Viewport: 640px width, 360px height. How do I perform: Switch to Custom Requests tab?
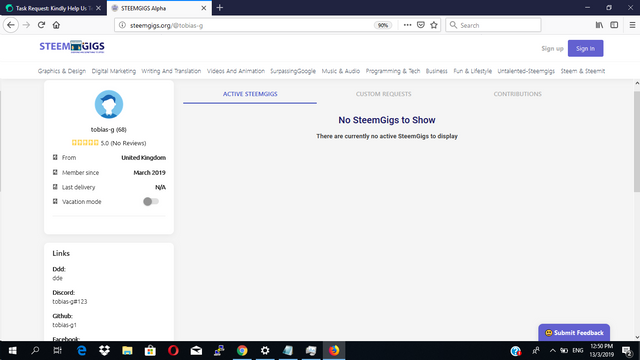coord(383,94)
